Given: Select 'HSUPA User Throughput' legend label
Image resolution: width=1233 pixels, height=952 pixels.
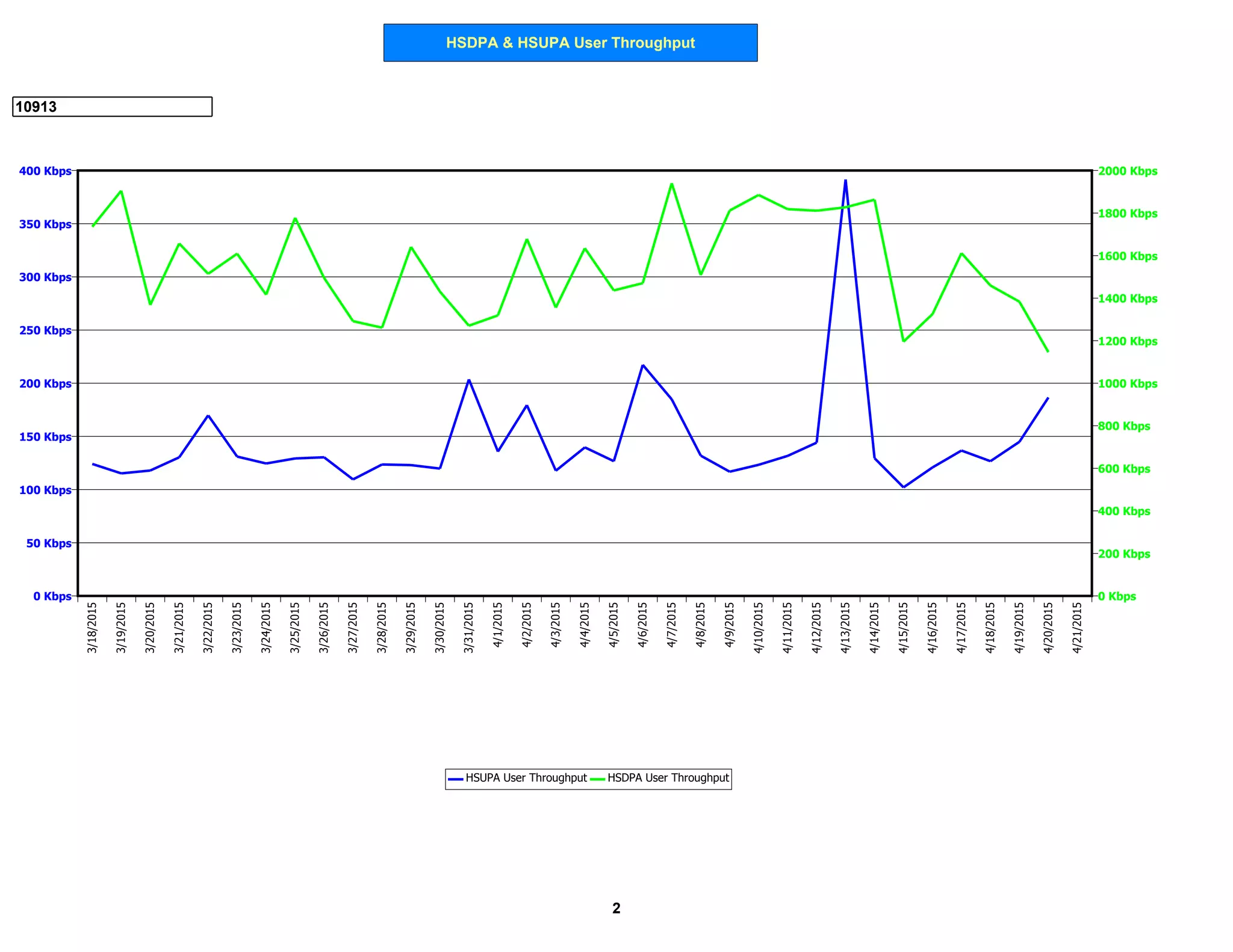Looking at the screenshot, I should (x=526, y=778).
